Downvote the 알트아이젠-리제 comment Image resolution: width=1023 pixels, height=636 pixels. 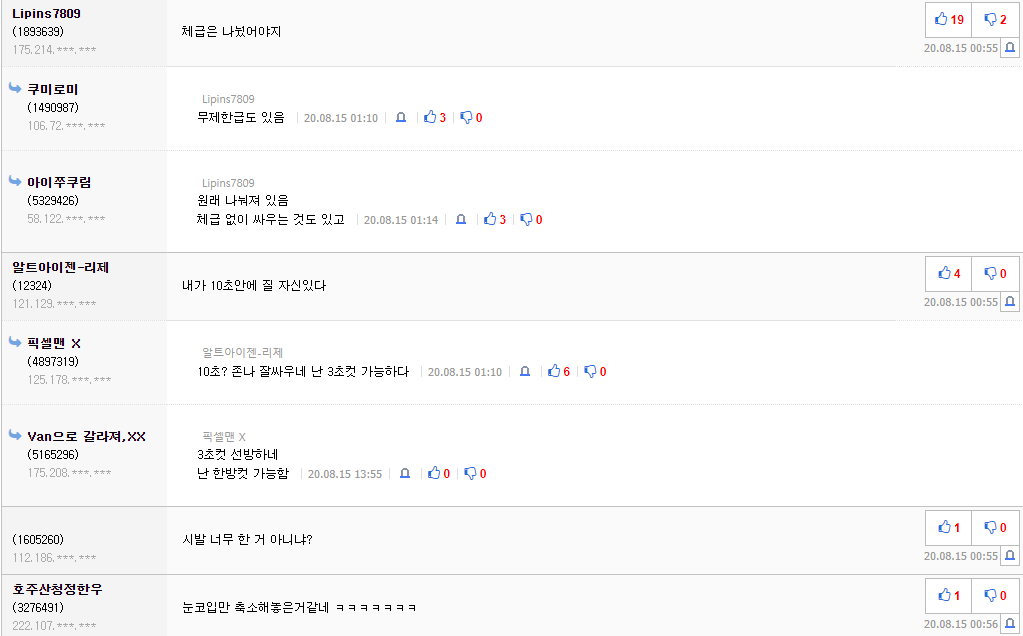point(995,273)
